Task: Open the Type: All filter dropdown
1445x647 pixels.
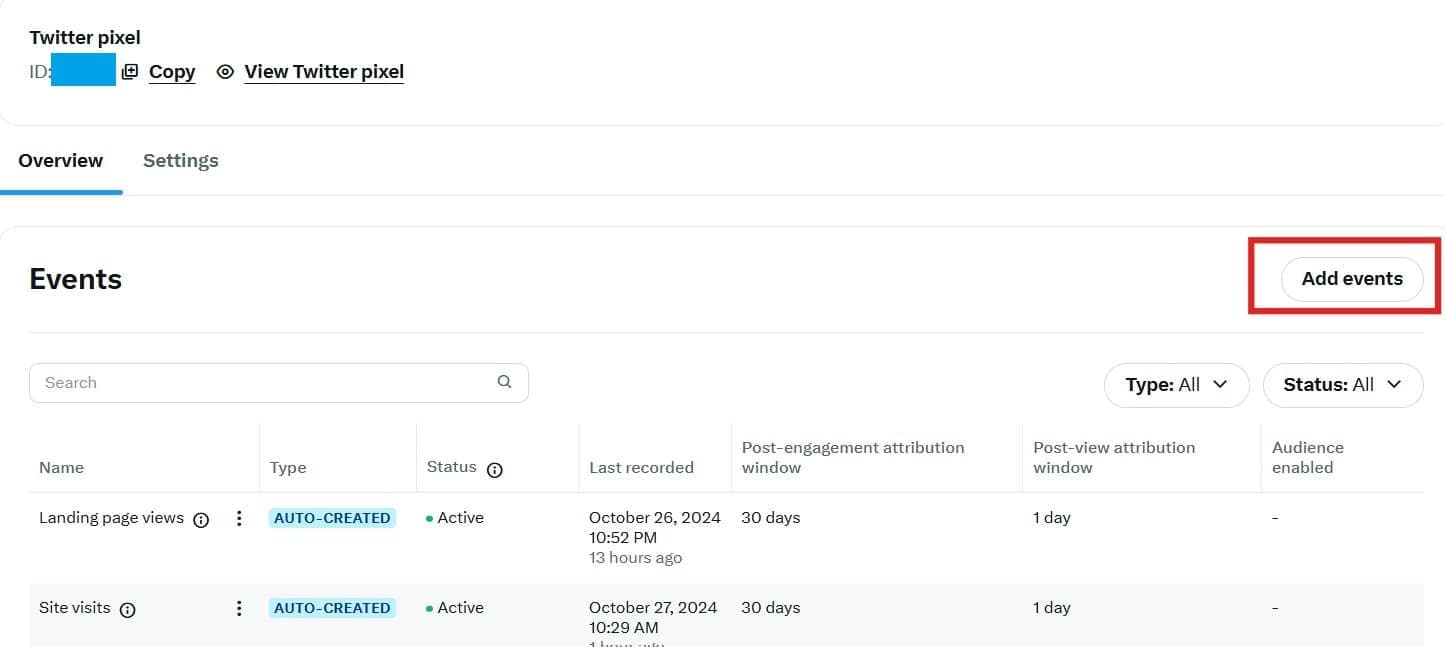Action: [1176, 384]
